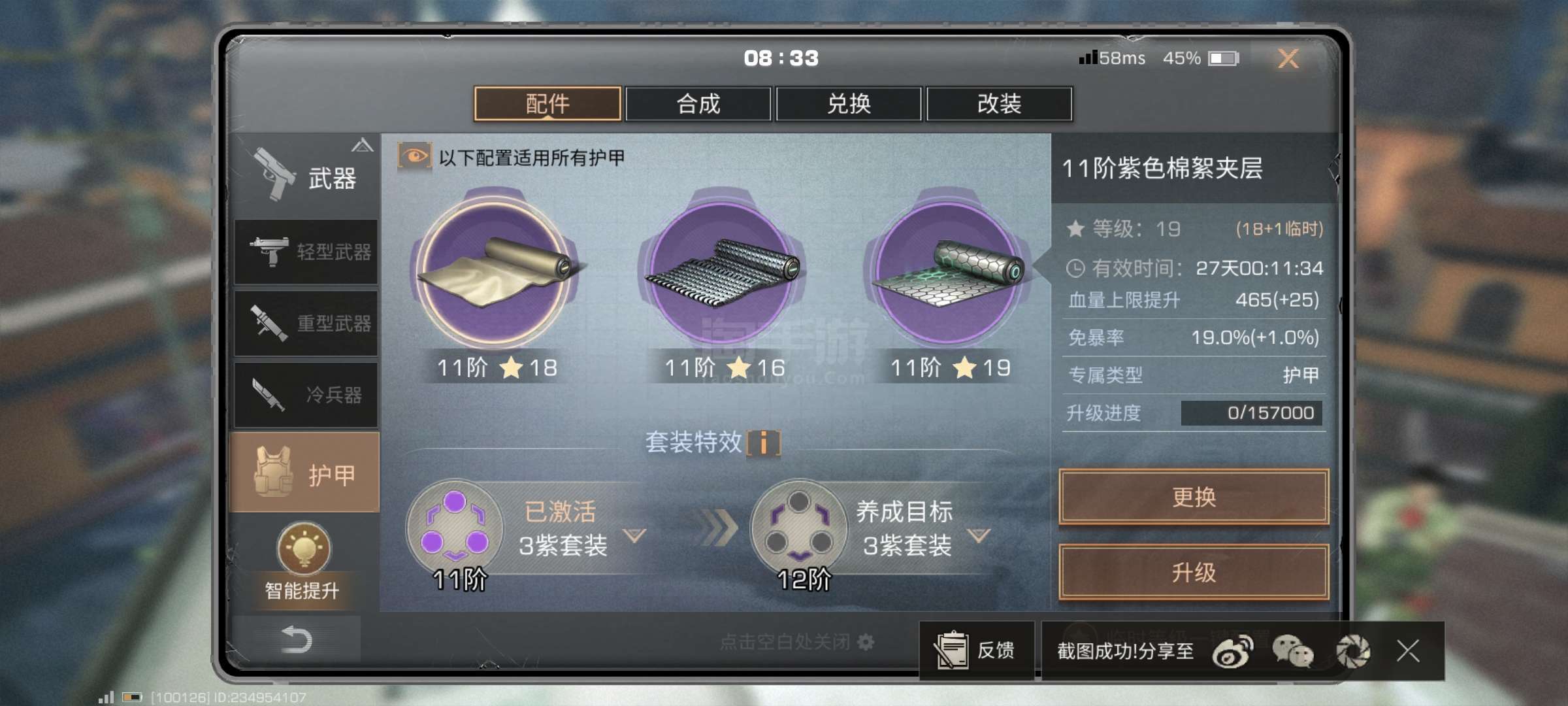Viewport: 1568px width, 706px height.
Task: Click the 更换 button
Action: coord(1194,497)
